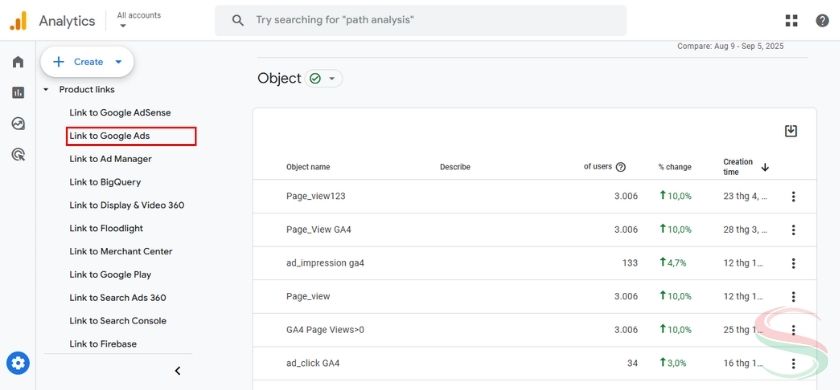Viewport: 840px width, 390px height.
Task: Click the plus icon in Create
Action: (58, 62)
